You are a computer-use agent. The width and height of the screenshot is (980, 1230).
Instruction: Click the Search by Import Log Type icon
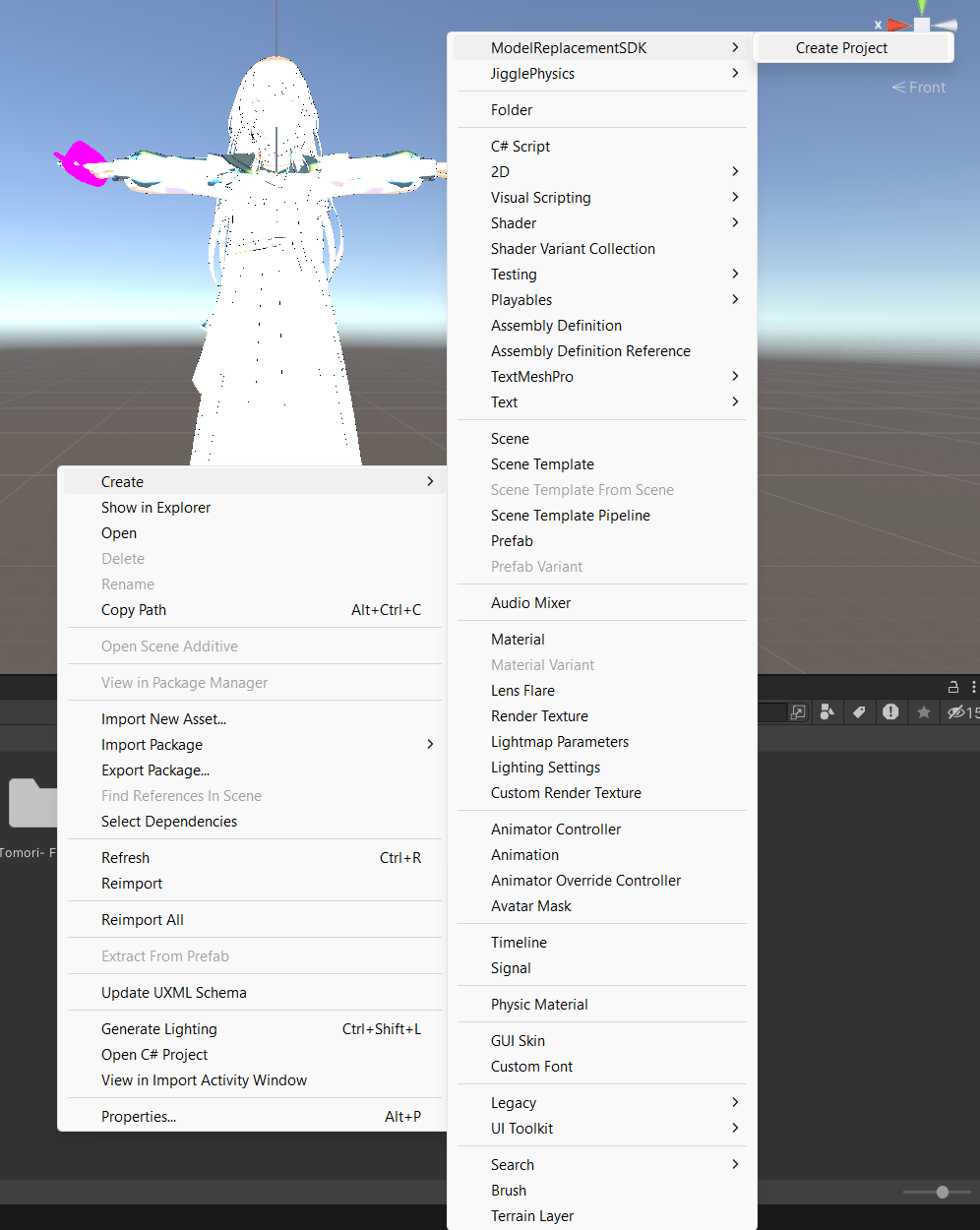point(890,711)
